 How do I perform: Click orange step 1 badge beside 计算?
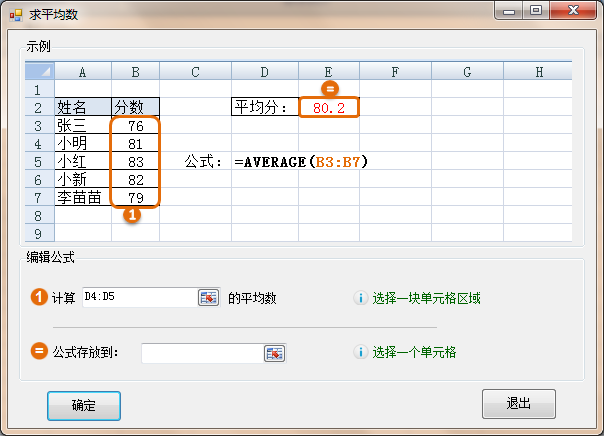pos(40,297)
